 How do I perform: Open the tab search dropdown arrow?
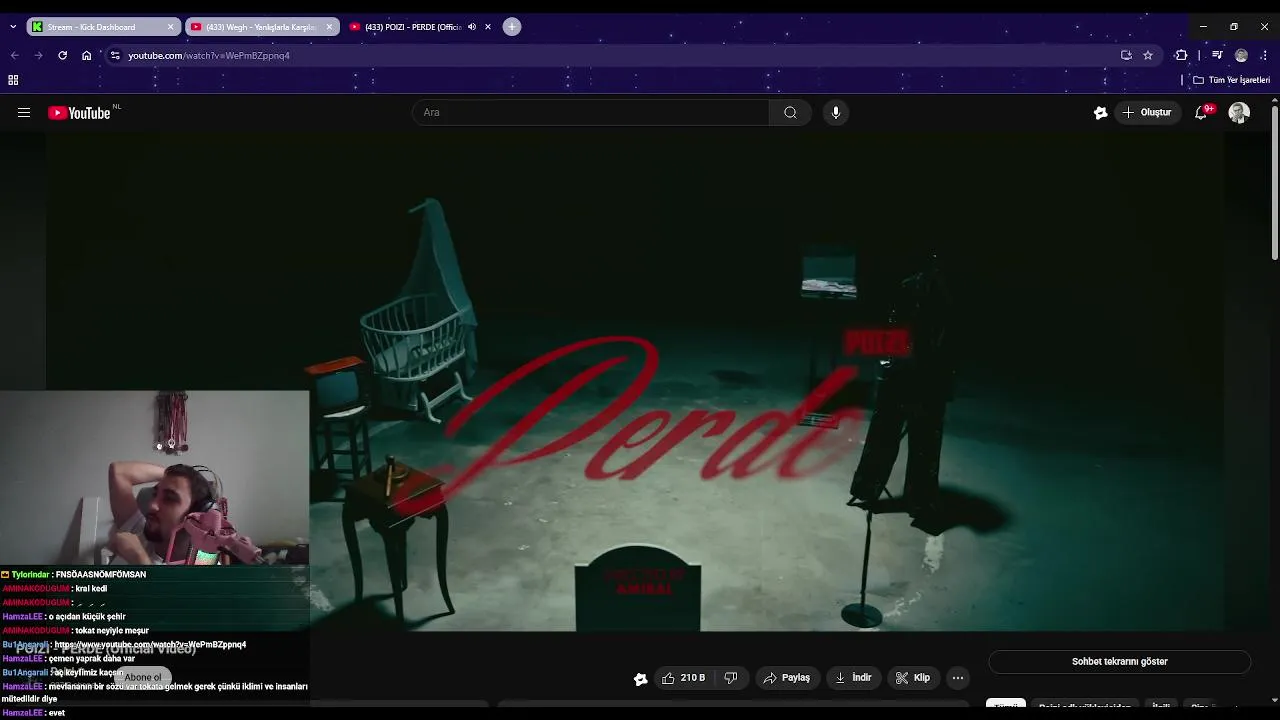12,27
